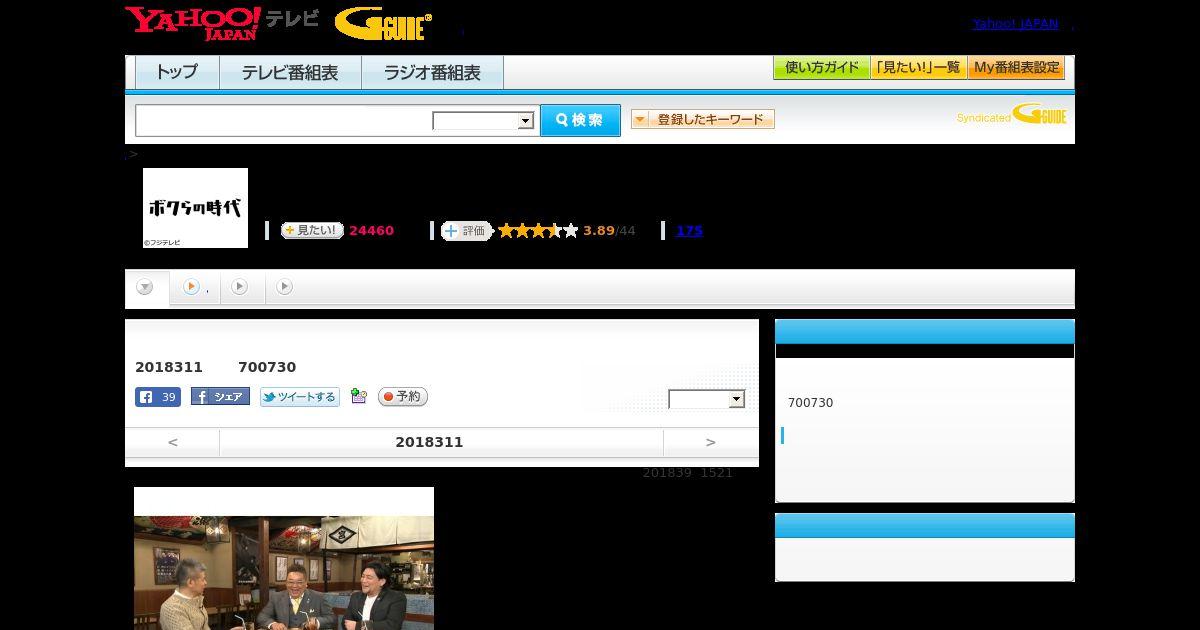The image size is (1200, 630).
Task: Click the Facebook like count button showing 39
Action: (158, 397)
